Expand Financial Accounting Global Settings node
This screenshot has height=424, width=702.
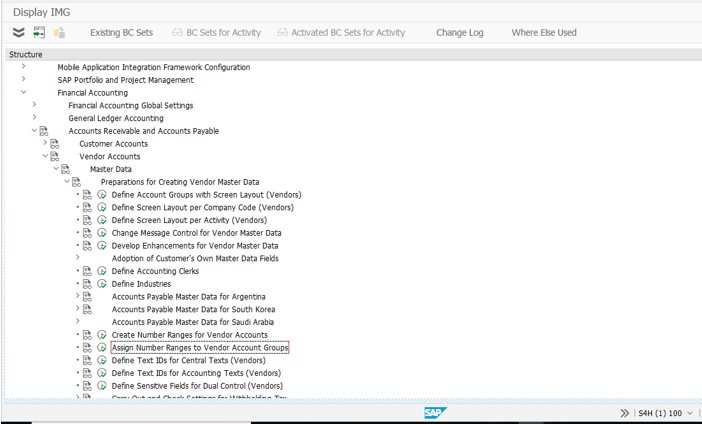pyautogui.click(x=34, y=105)
